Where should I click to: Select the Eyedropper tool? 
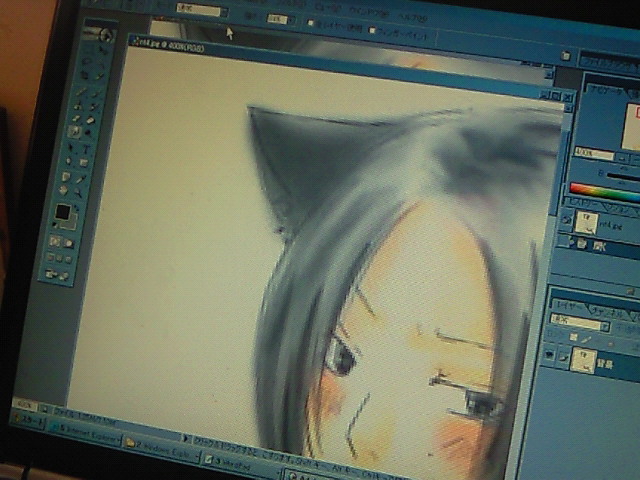click(x=81, y=179)
